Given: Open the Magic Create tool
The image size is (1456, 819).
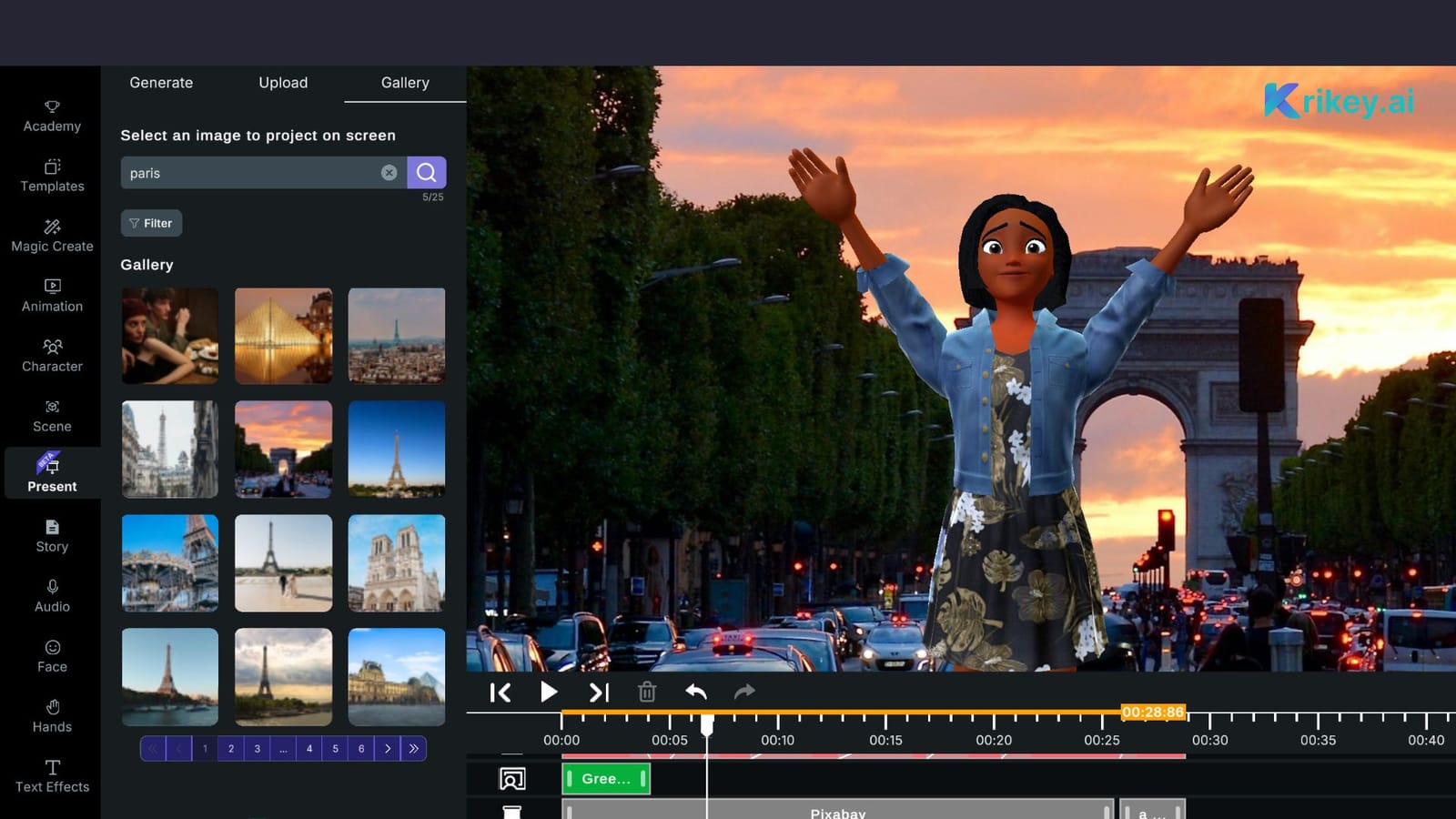Looking at the screenshot, I should click(x=52, y=235).
